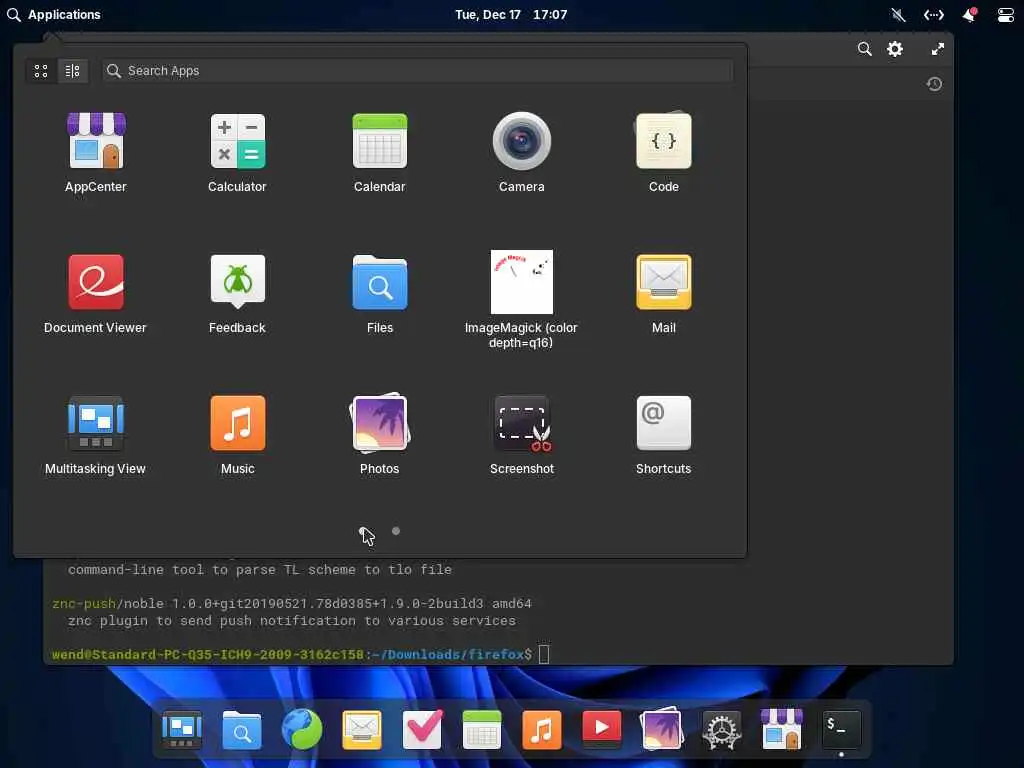
Task: Open AppCenter from the app grid
Action: (96, 153)
